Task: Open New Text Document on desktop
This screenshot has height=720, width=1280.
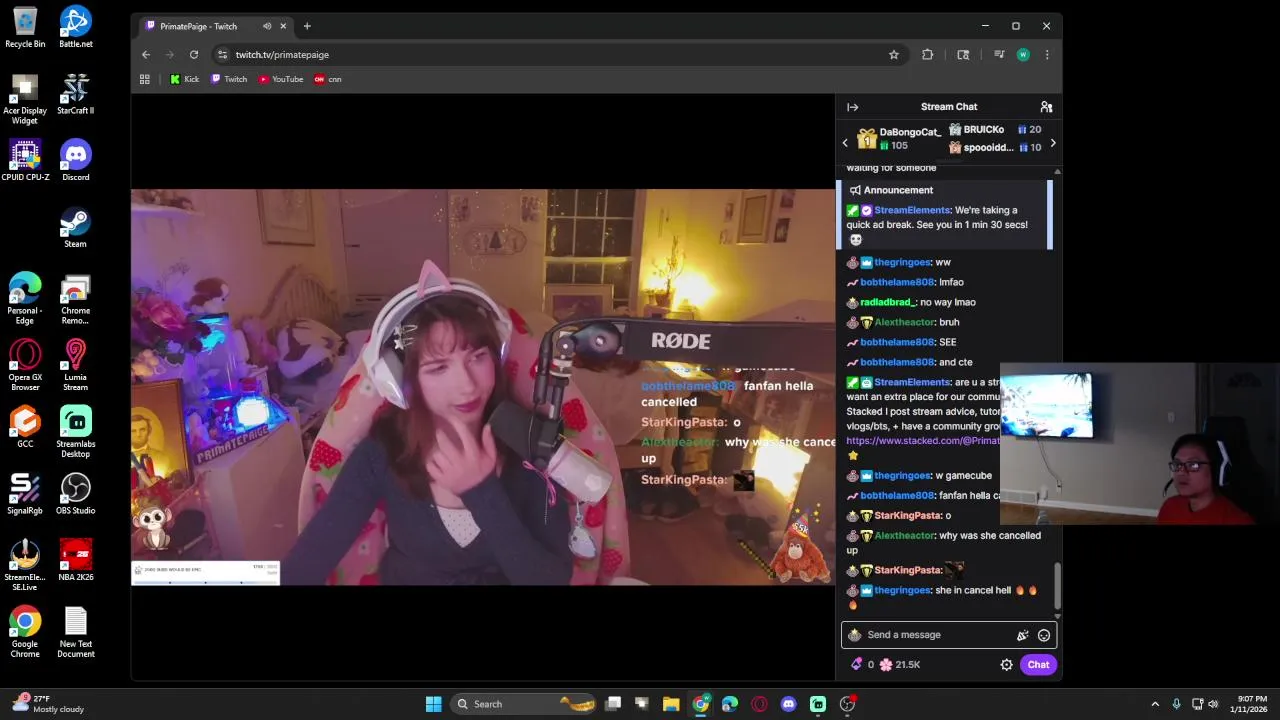Action: click(x=75, y=632)
